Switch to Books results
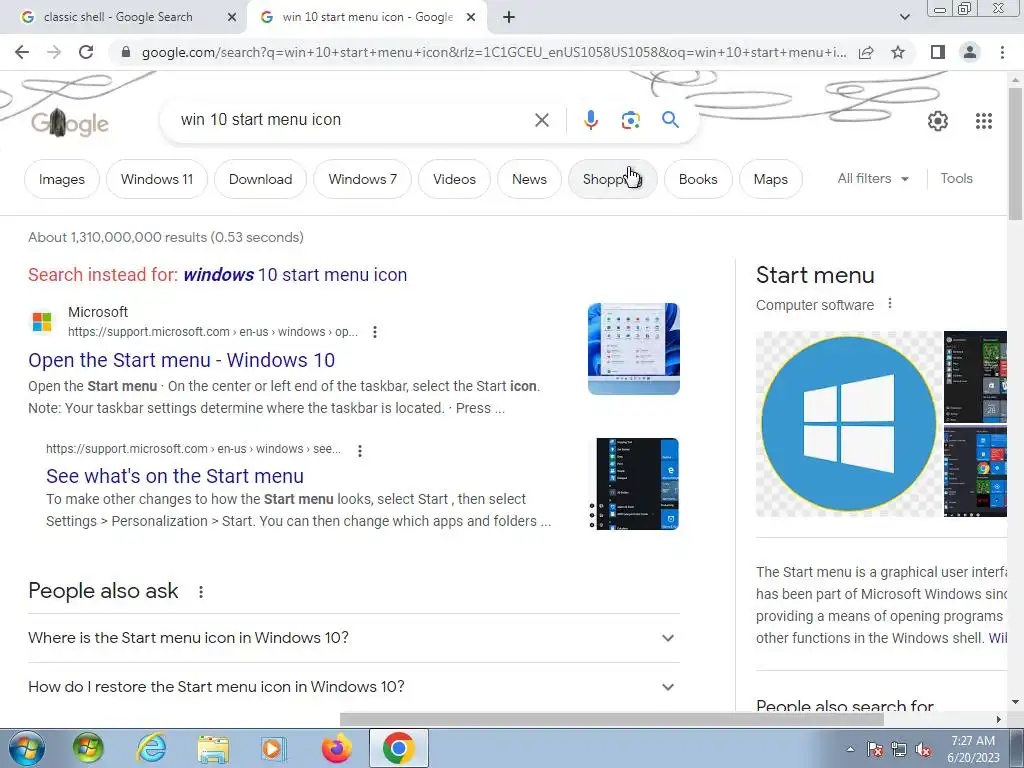 tap(698, 179)
